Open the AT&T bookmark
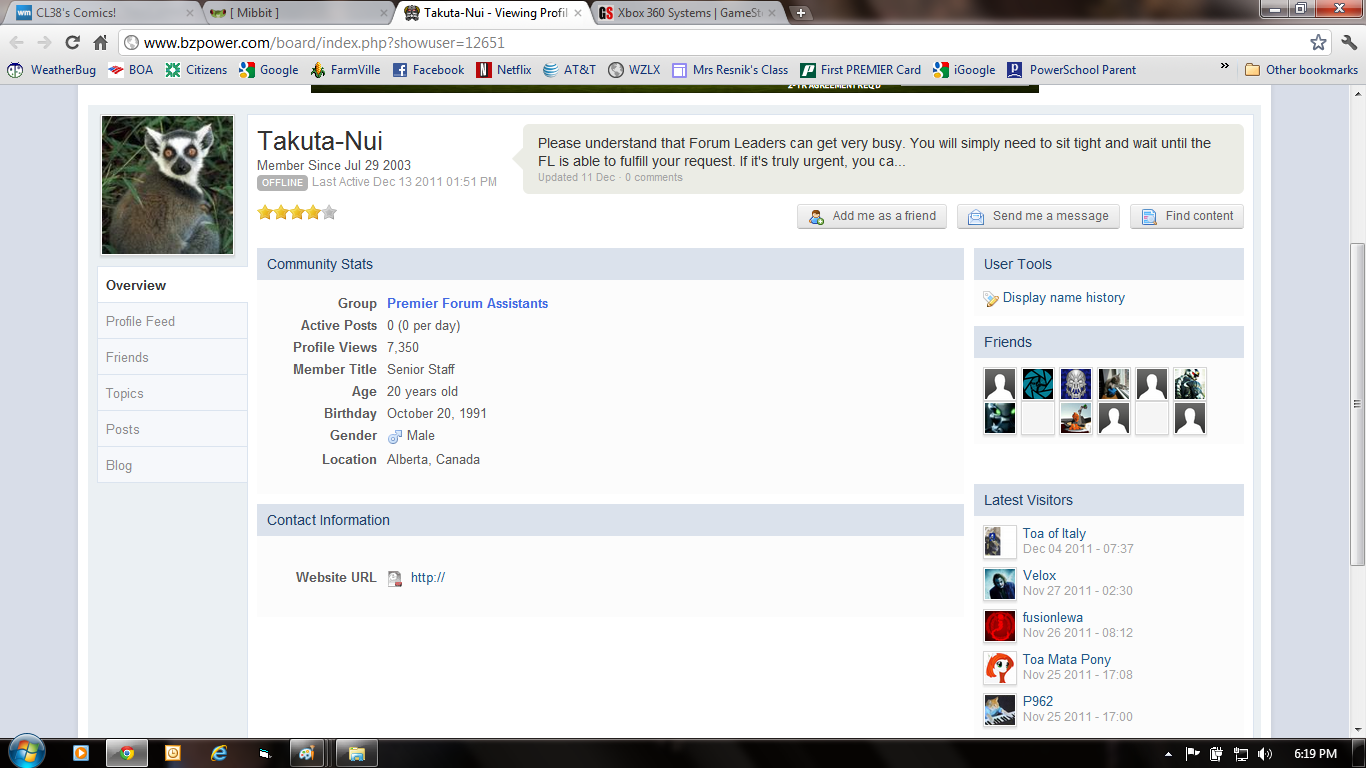1366x768 pixels. pos(569,70)
